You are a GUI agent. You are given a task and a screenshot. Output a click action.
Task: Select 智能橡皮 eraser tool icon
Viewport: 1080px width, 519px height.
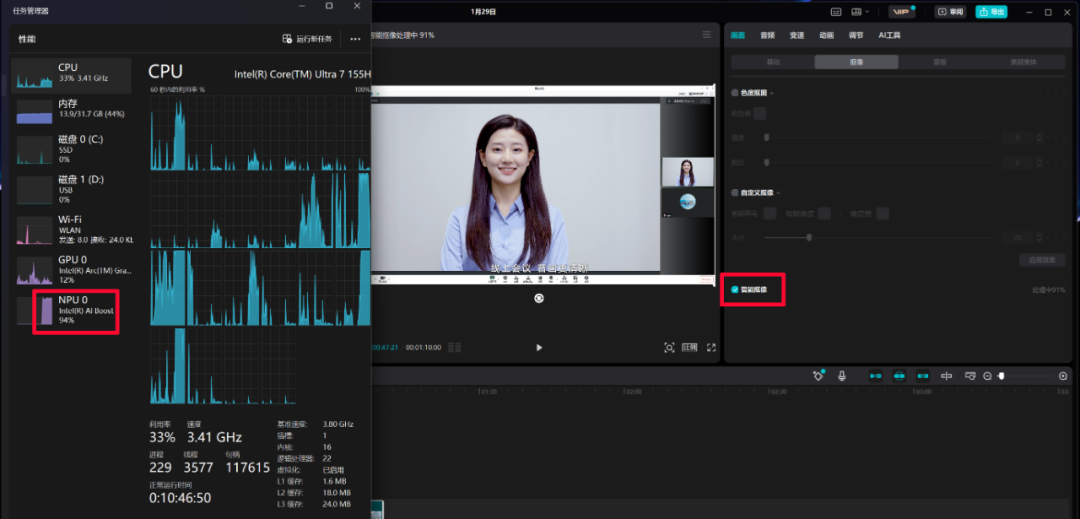[824, 214]
